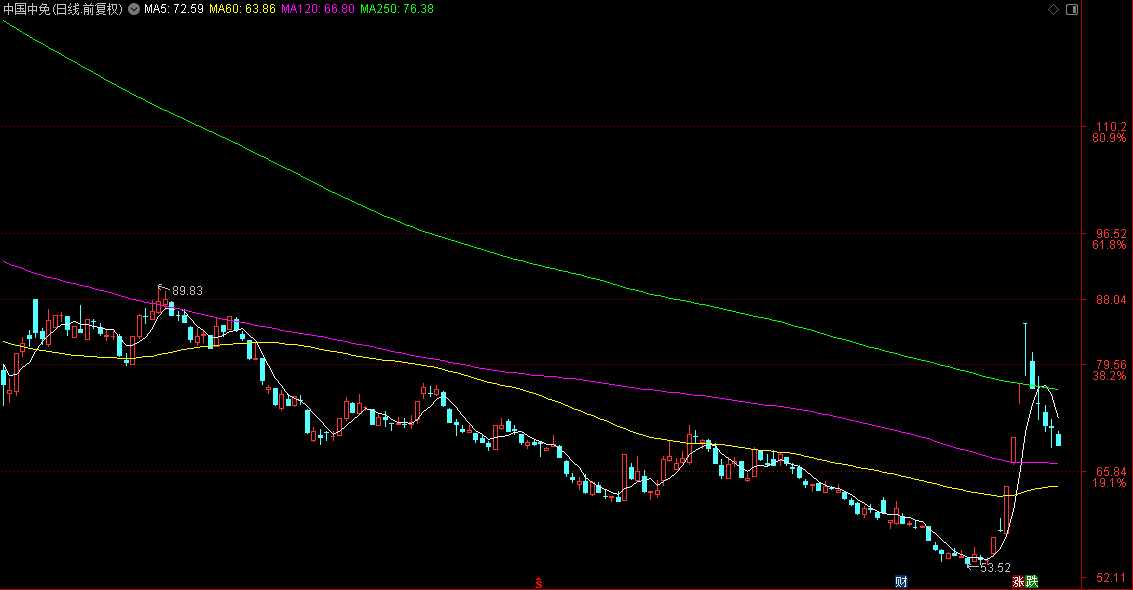Click the 110.2 price axis label
Viewport: 1133px width, 590px height.
click(x=1111, y=126)
